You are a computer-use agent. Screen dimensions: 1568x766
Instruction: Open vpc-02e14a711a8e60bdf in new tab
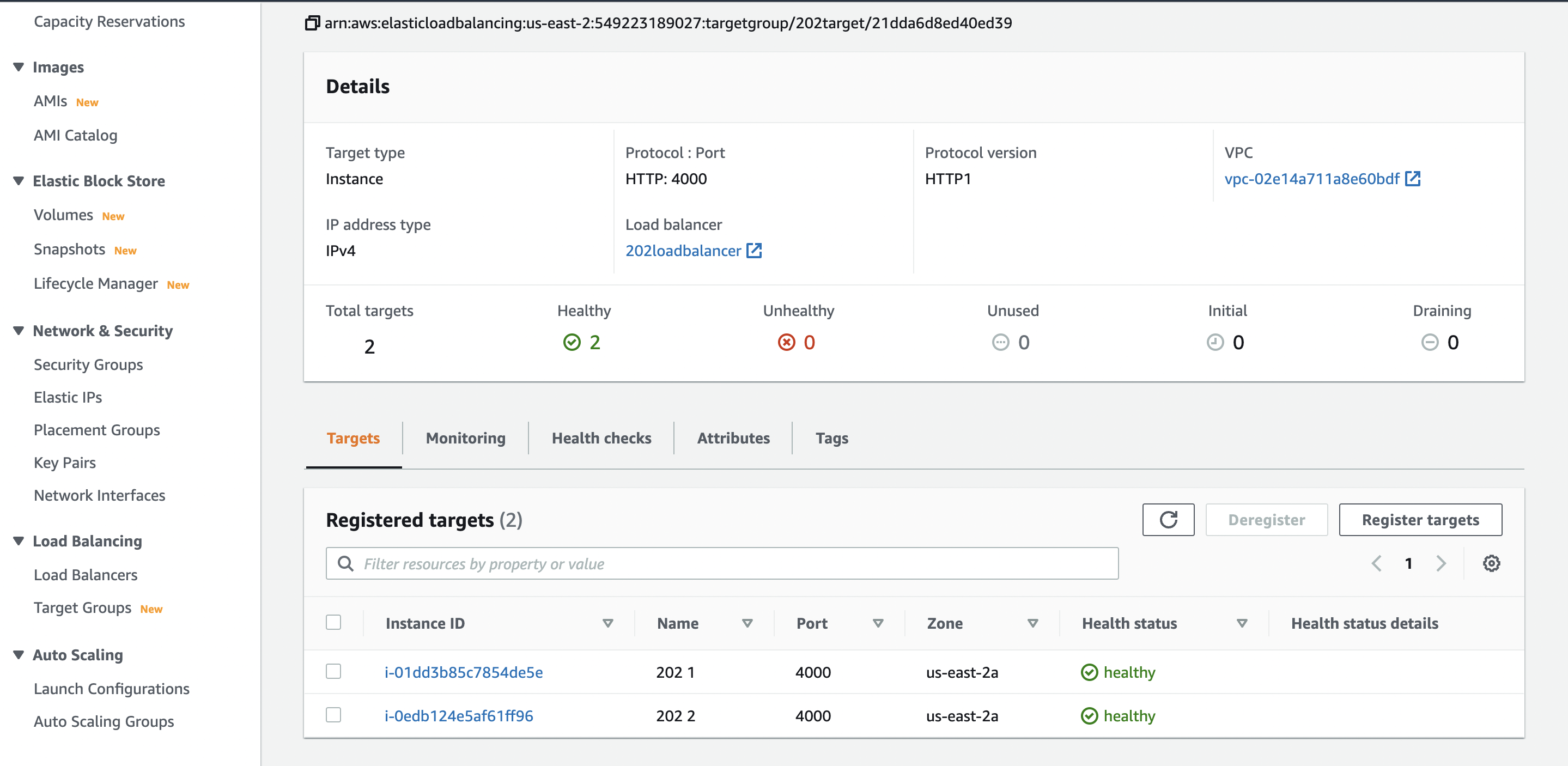tap(1413, 178)
